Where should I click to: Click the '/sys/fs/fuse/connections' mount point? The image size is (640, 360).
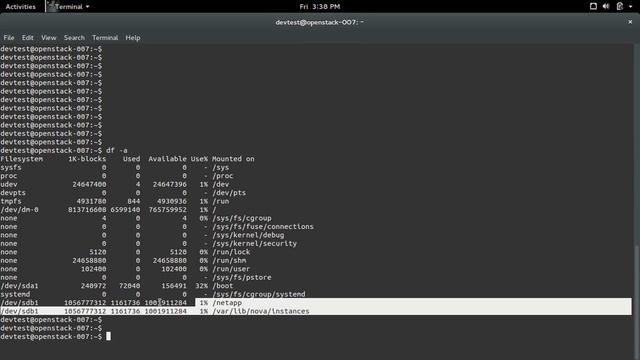click(263, 227)
